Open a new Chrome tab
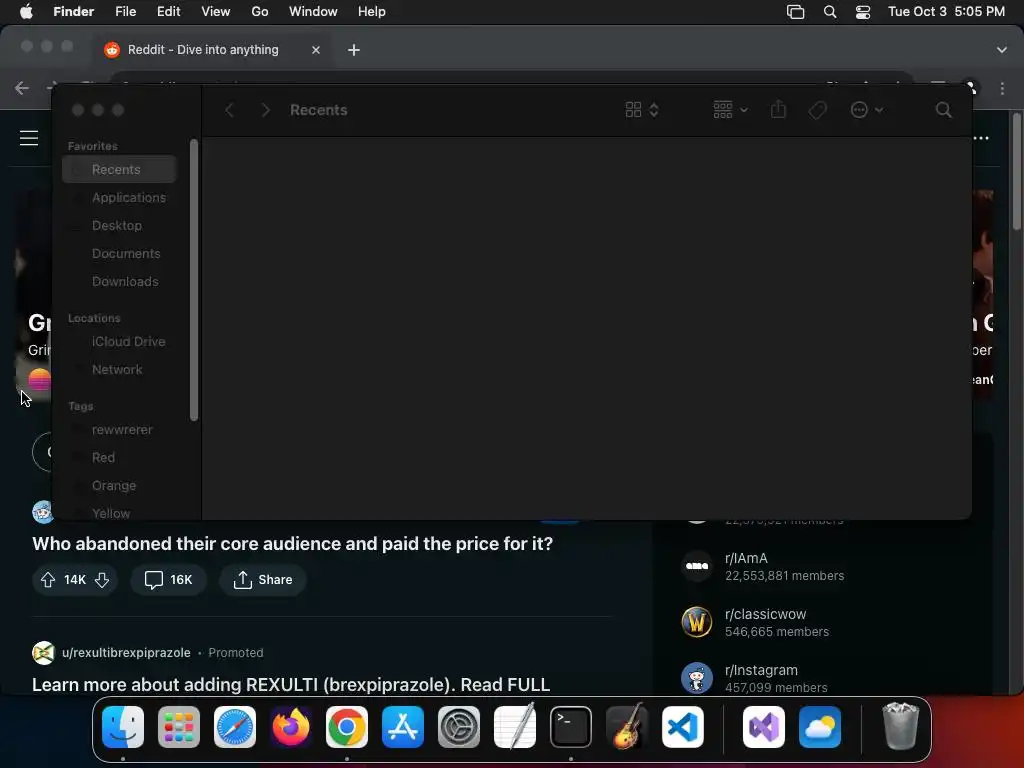Screen dimensions: 1024x768 354,50
